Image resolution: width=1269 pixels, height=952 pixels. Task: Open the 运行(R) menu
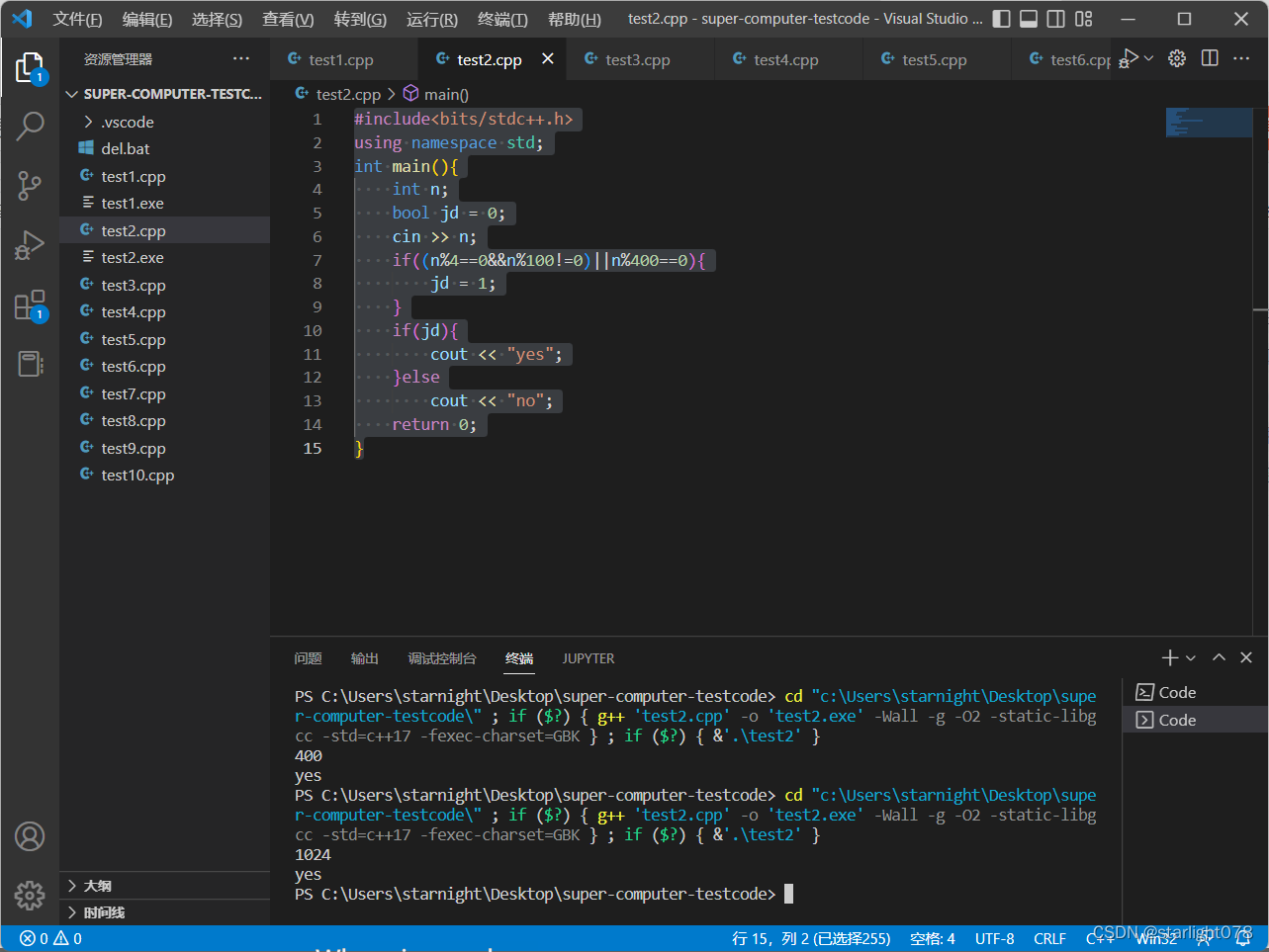432,19
